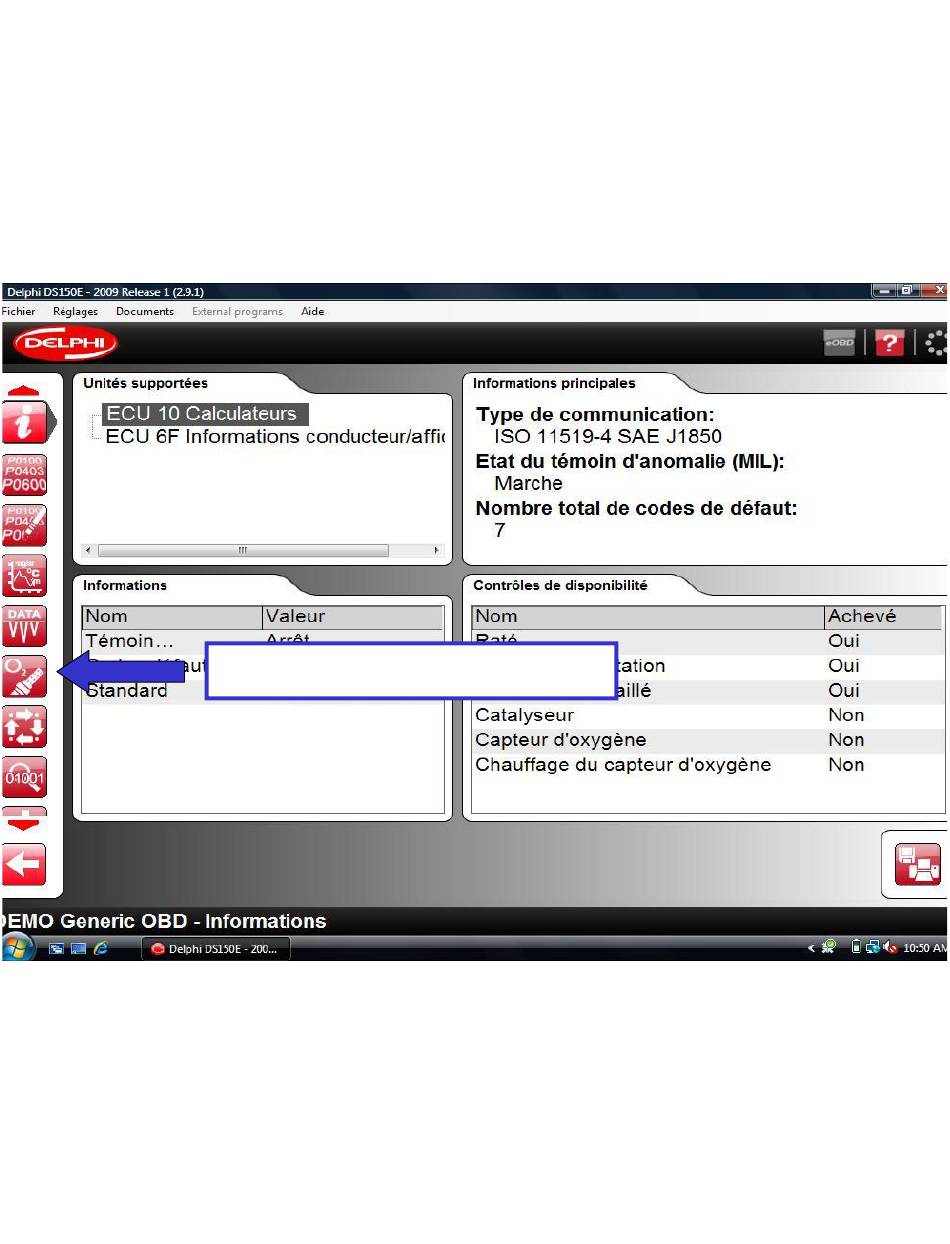This screenshot has height=1244, width=950.
Task: Open the freeze frame DATA icon
Action: [x=24, y=626]
